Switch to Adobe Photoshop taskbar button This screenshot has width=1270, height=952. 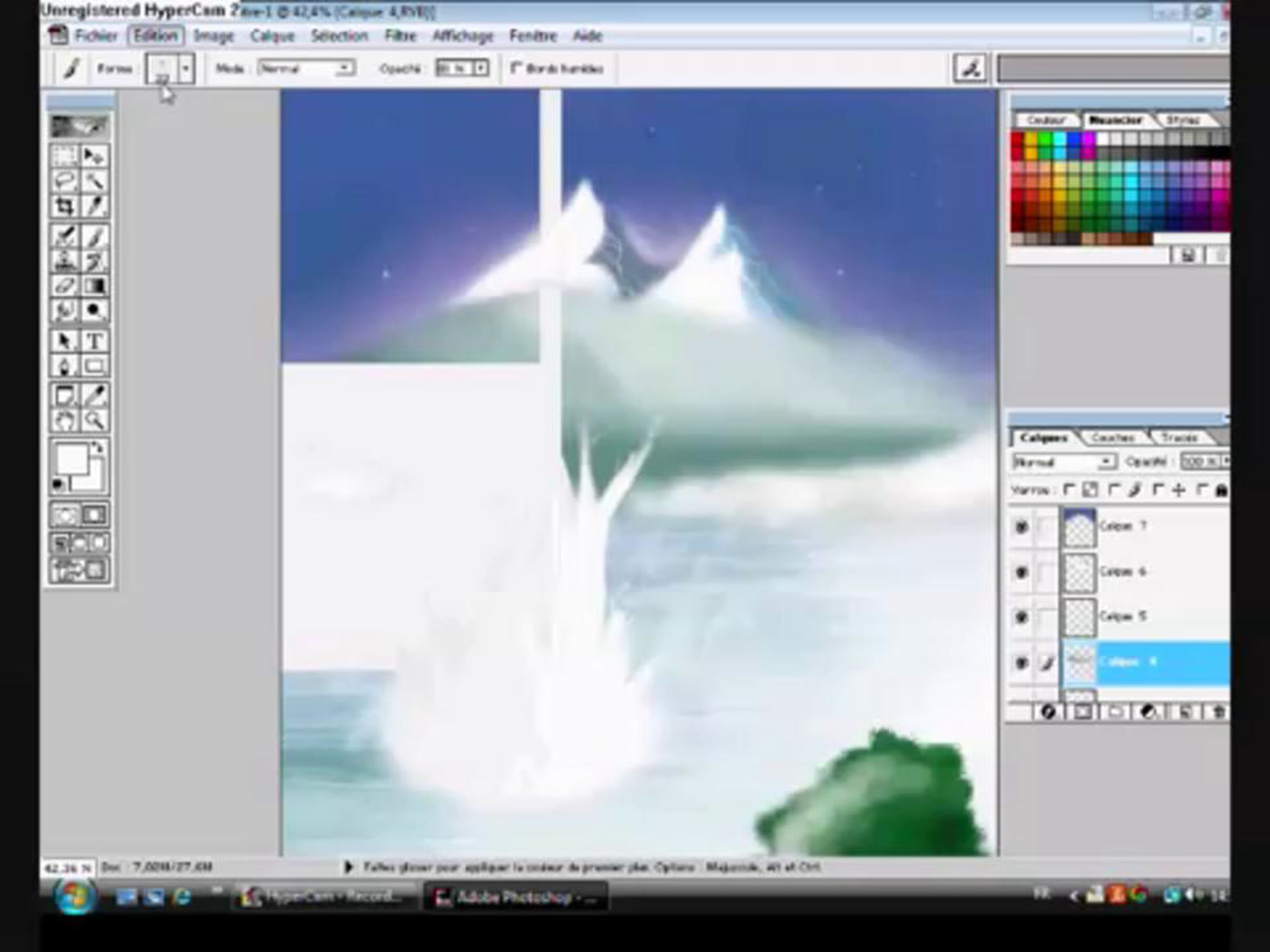514,897
